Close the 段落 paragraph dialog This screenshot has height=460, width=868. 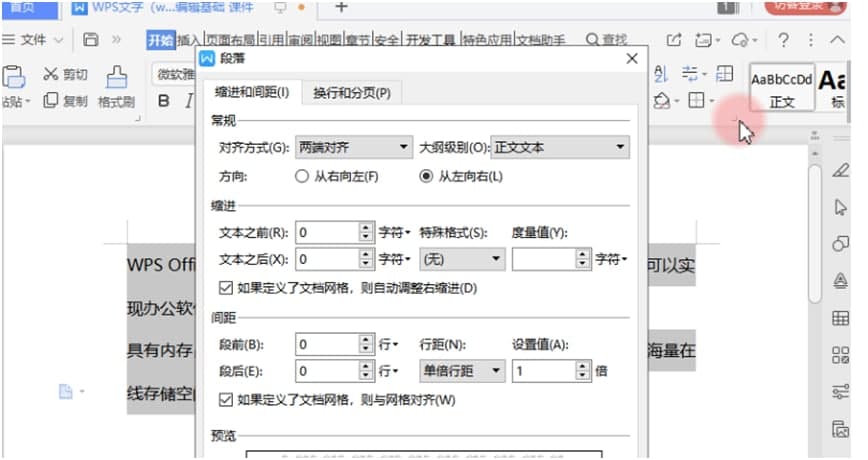point(632,58)
